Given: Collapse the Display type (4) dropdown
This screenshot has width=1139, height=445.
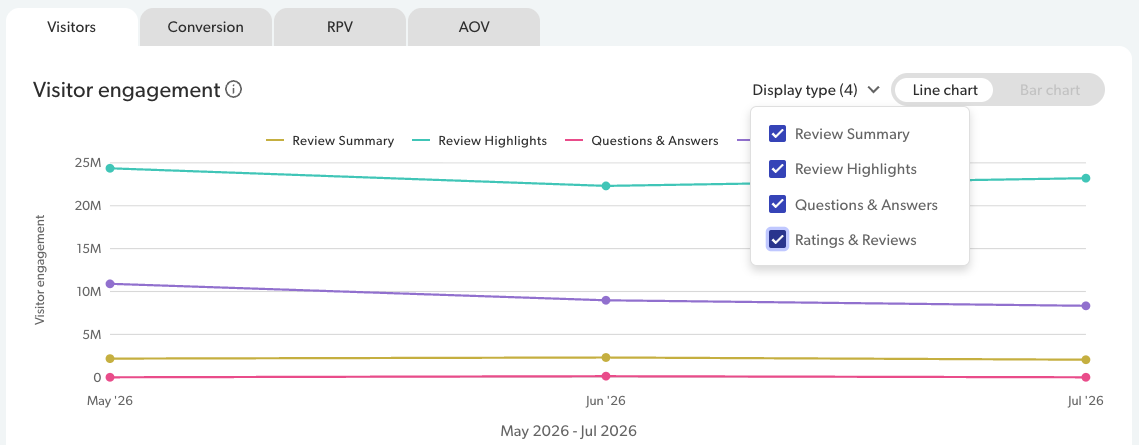Looking at the screenshot, I should [816, 90].
